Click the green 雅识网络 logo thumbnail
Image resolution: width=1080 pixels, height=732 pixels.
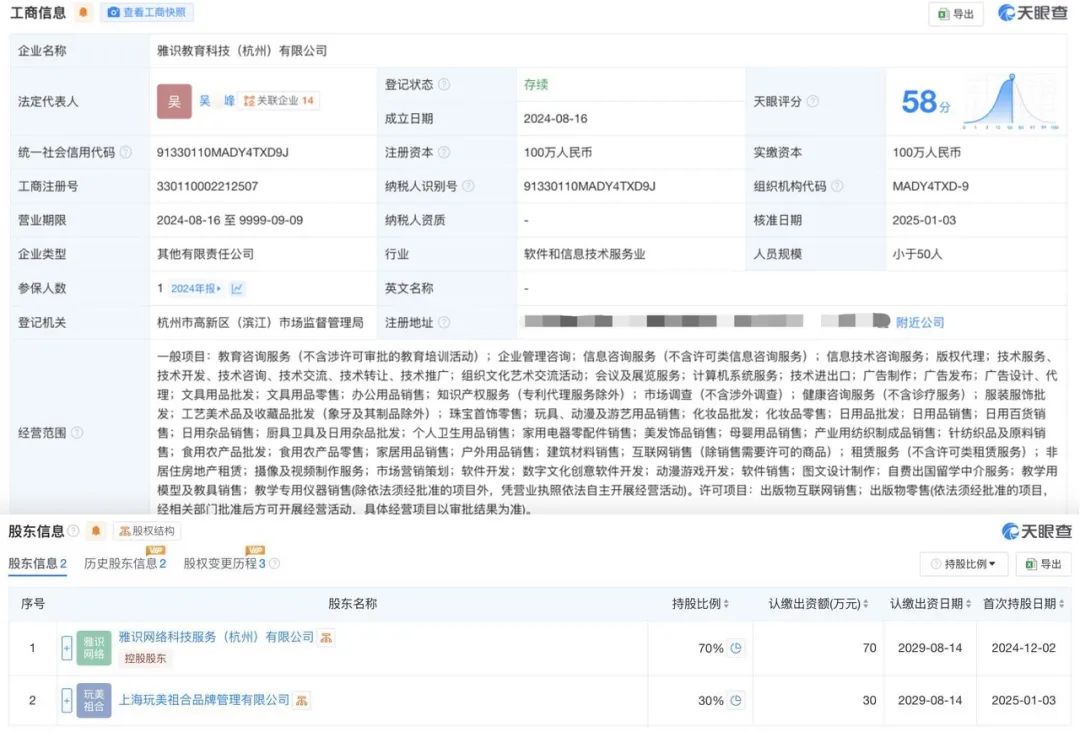click(x=94, y=648)
